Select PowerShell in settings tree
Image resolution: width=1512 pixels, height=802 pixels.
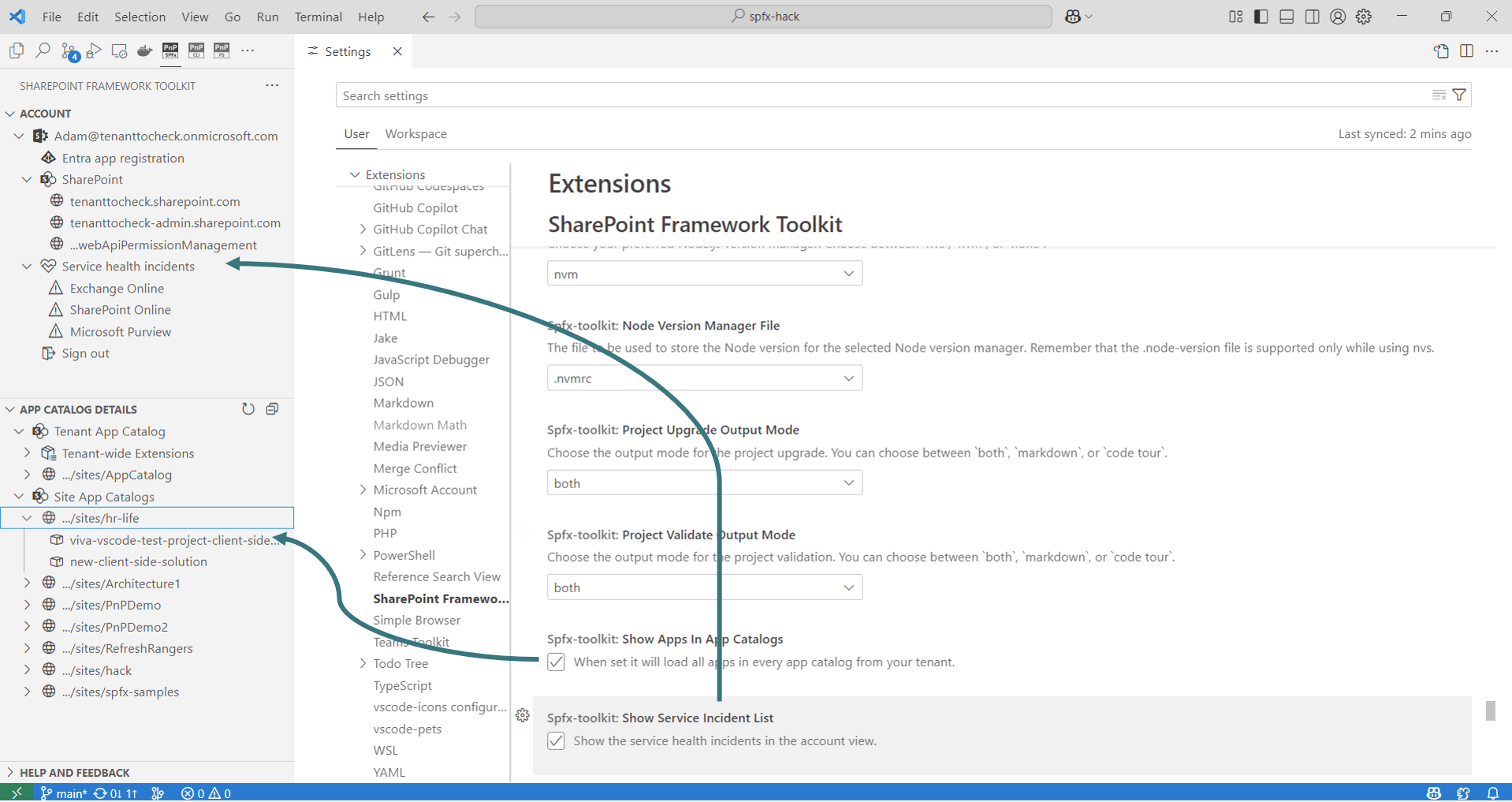click(404, 554)
